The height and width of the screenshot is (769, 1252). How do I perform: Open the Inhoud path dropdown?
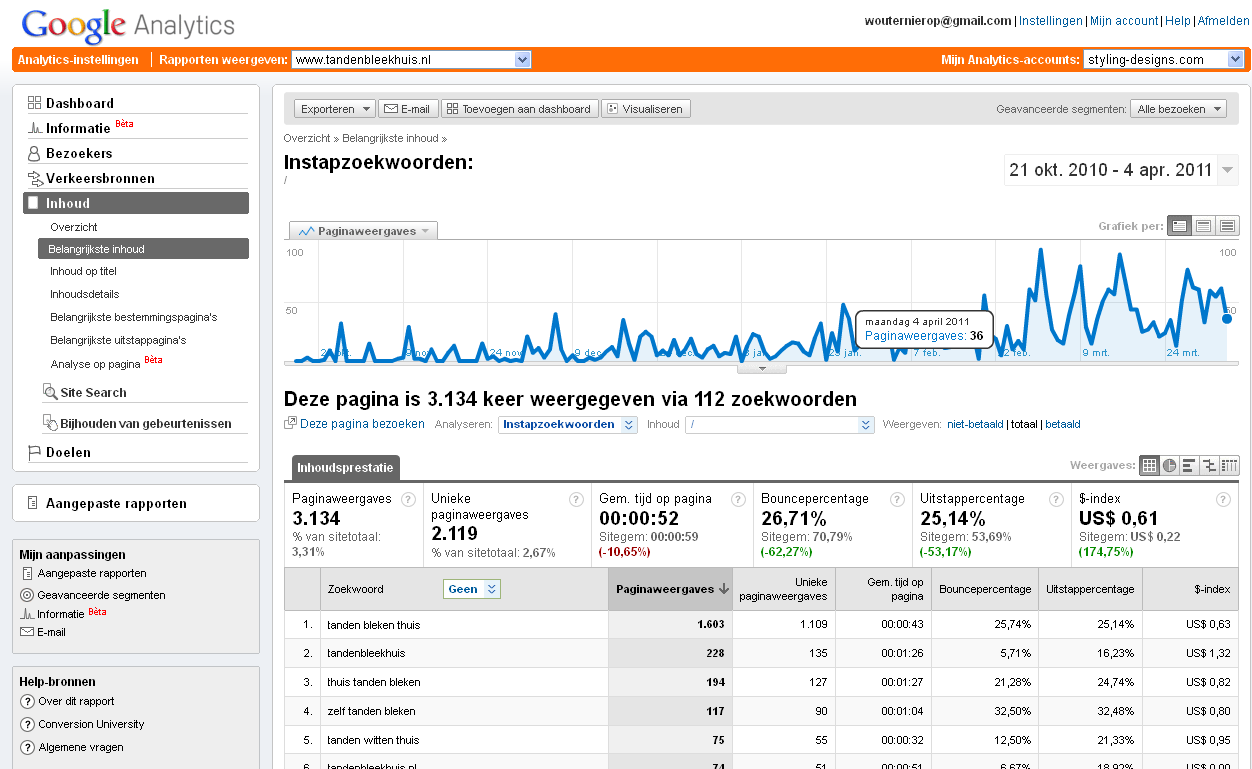point(780,424)
